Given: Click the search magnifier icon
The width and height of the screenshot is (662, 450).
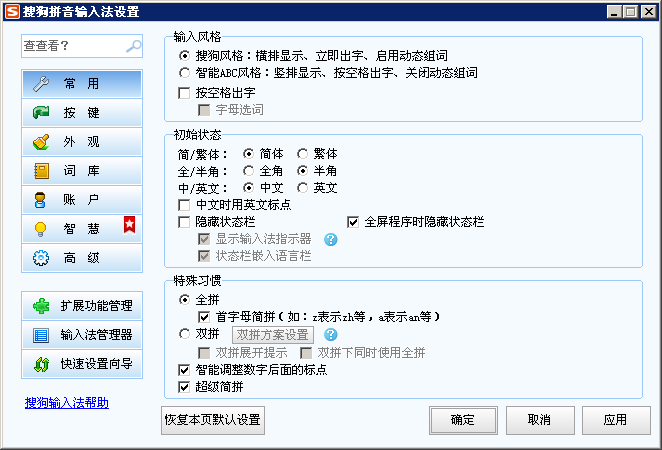Looking at the screenshot, I should (x=133, y=46).
